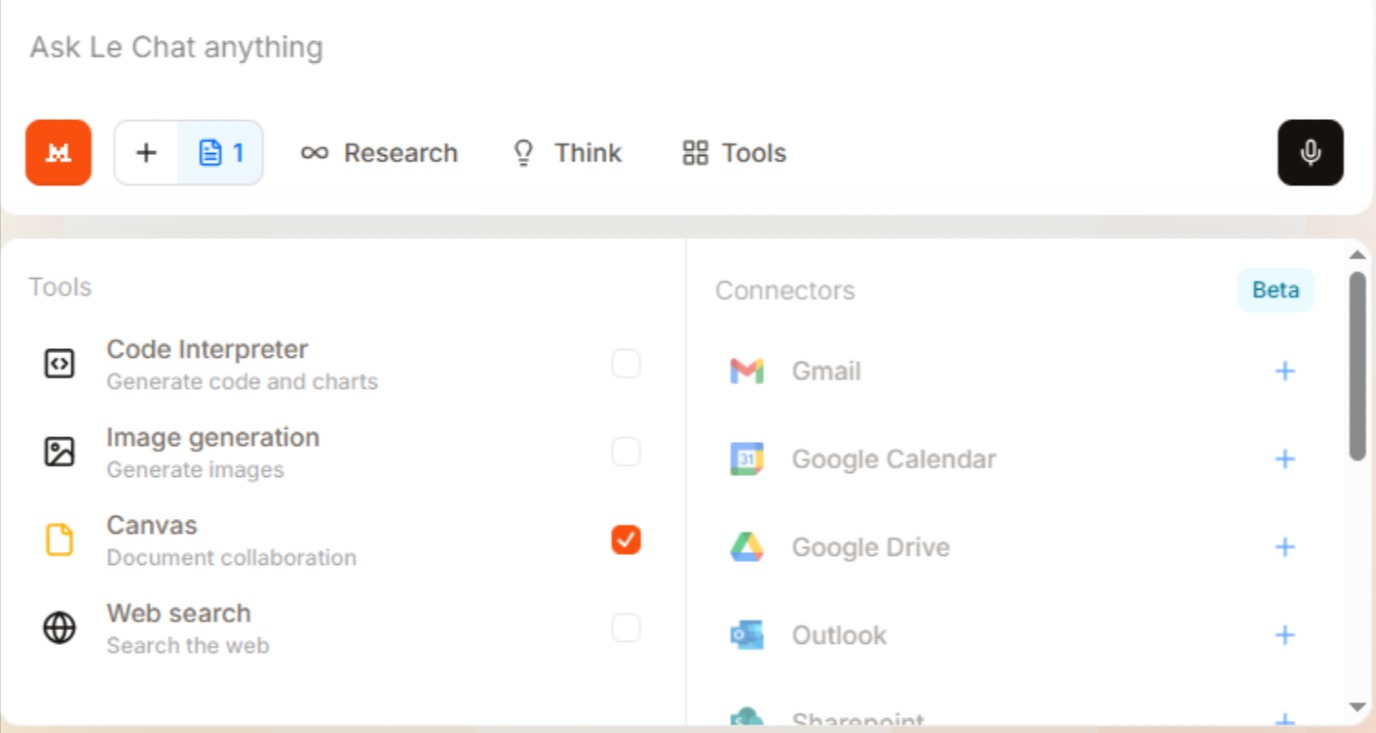This screenshot has height=733, width=1376.
Task: Add the Outlook connector with plus
Action: tap(1285, 635)
